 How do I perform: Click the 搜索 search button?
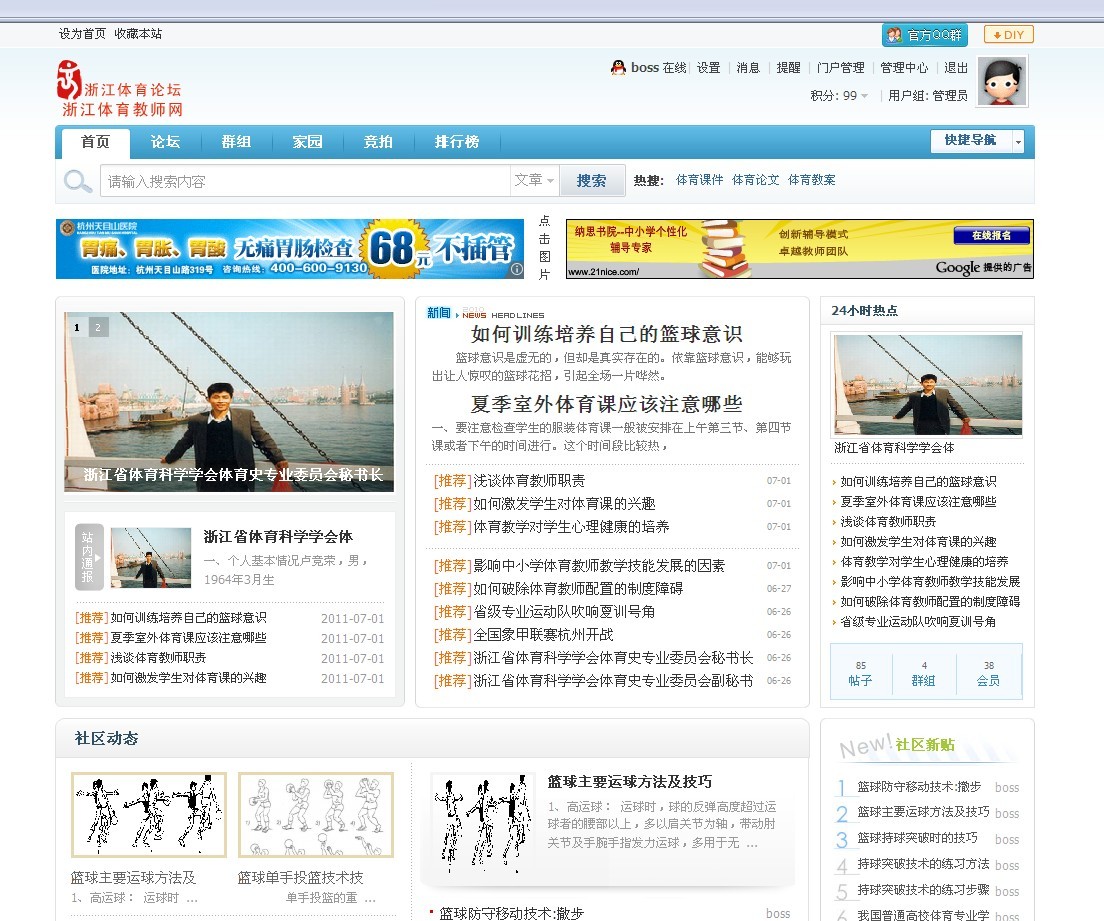(x=591, y=181)
